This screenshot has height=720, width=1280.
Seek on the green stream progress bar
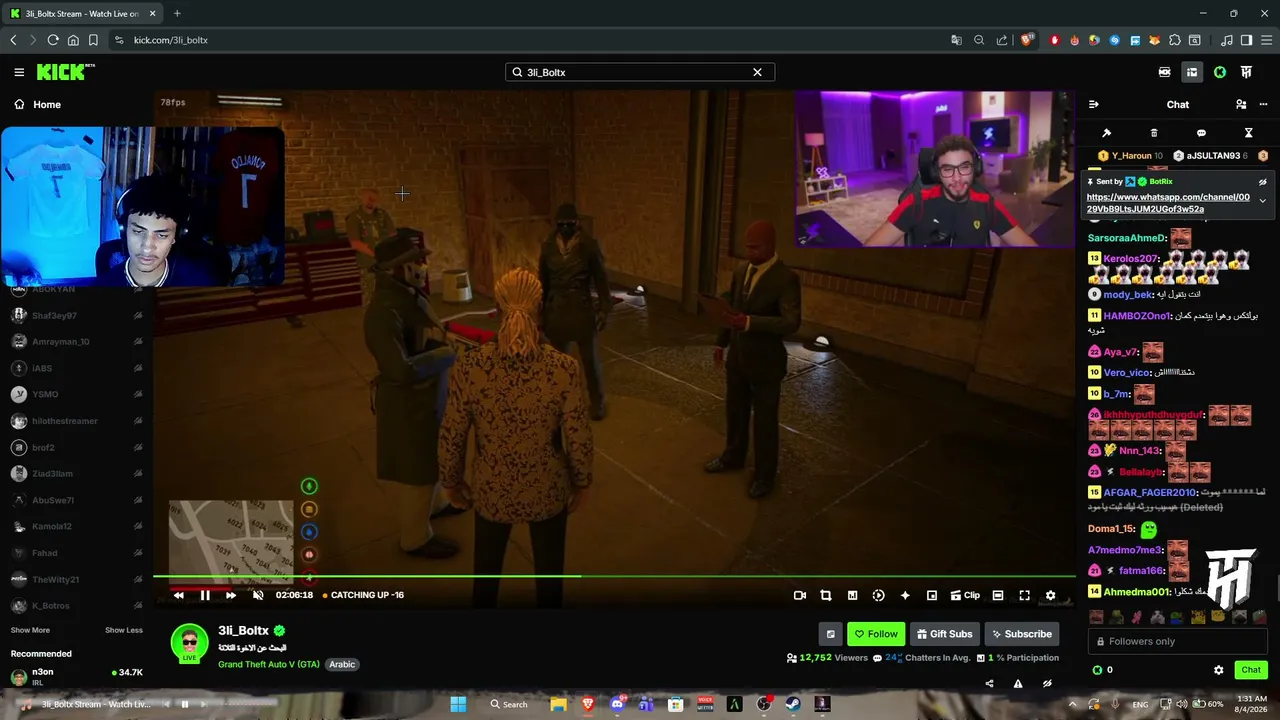614,576
